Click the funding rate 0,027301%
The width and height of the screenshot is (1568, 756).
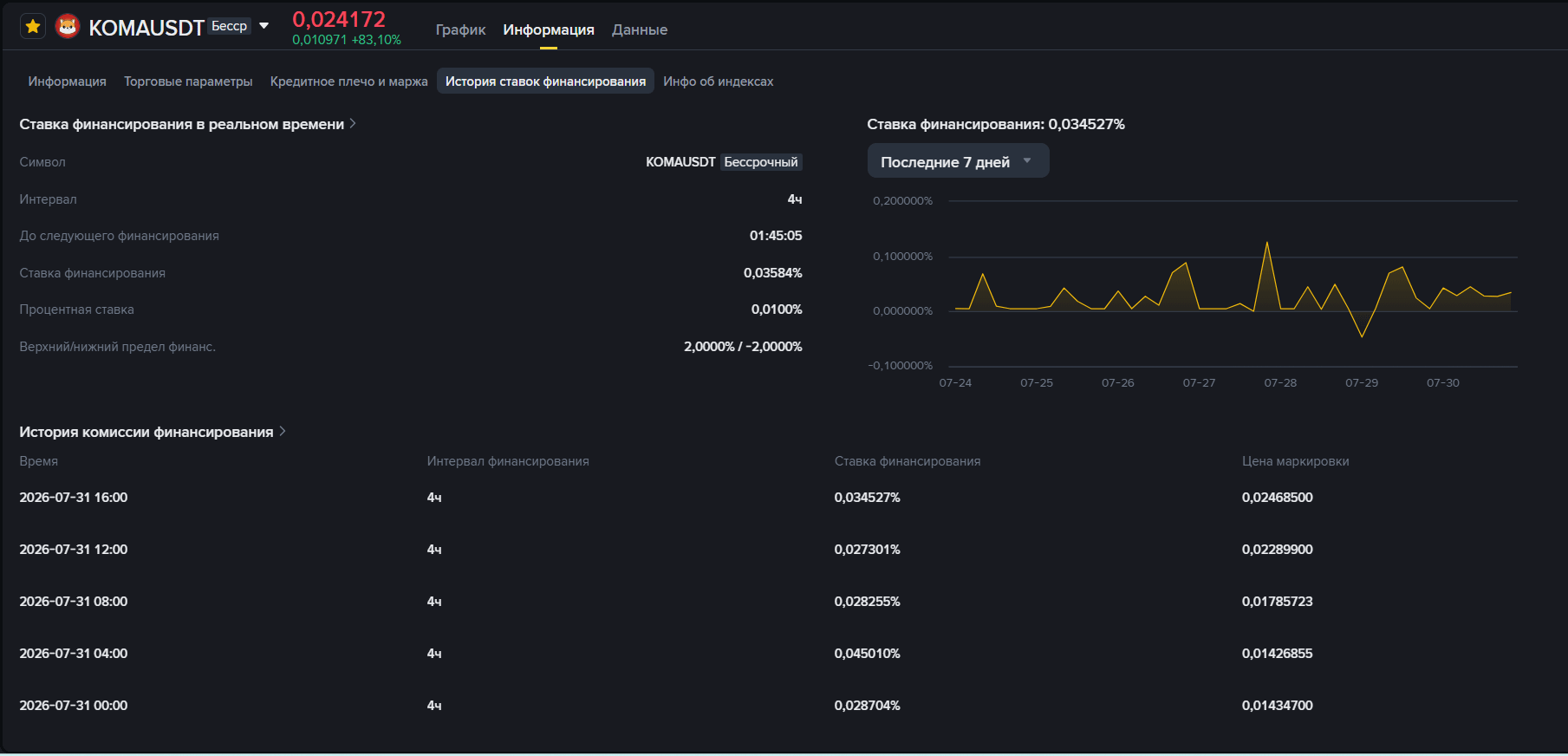click(867, 550)
